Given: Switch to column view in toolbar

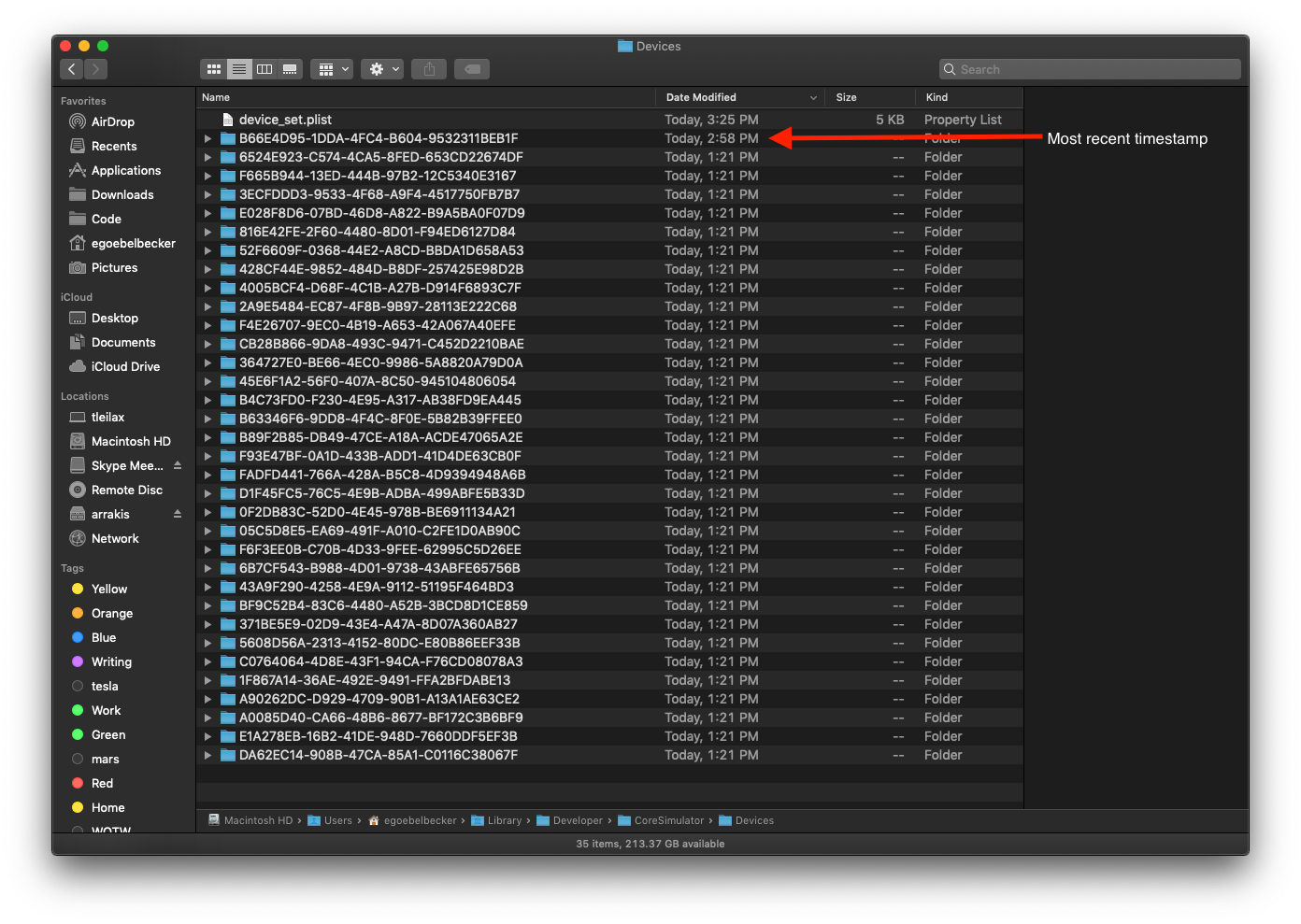Looking at the screenshot, I should (264, 69).
